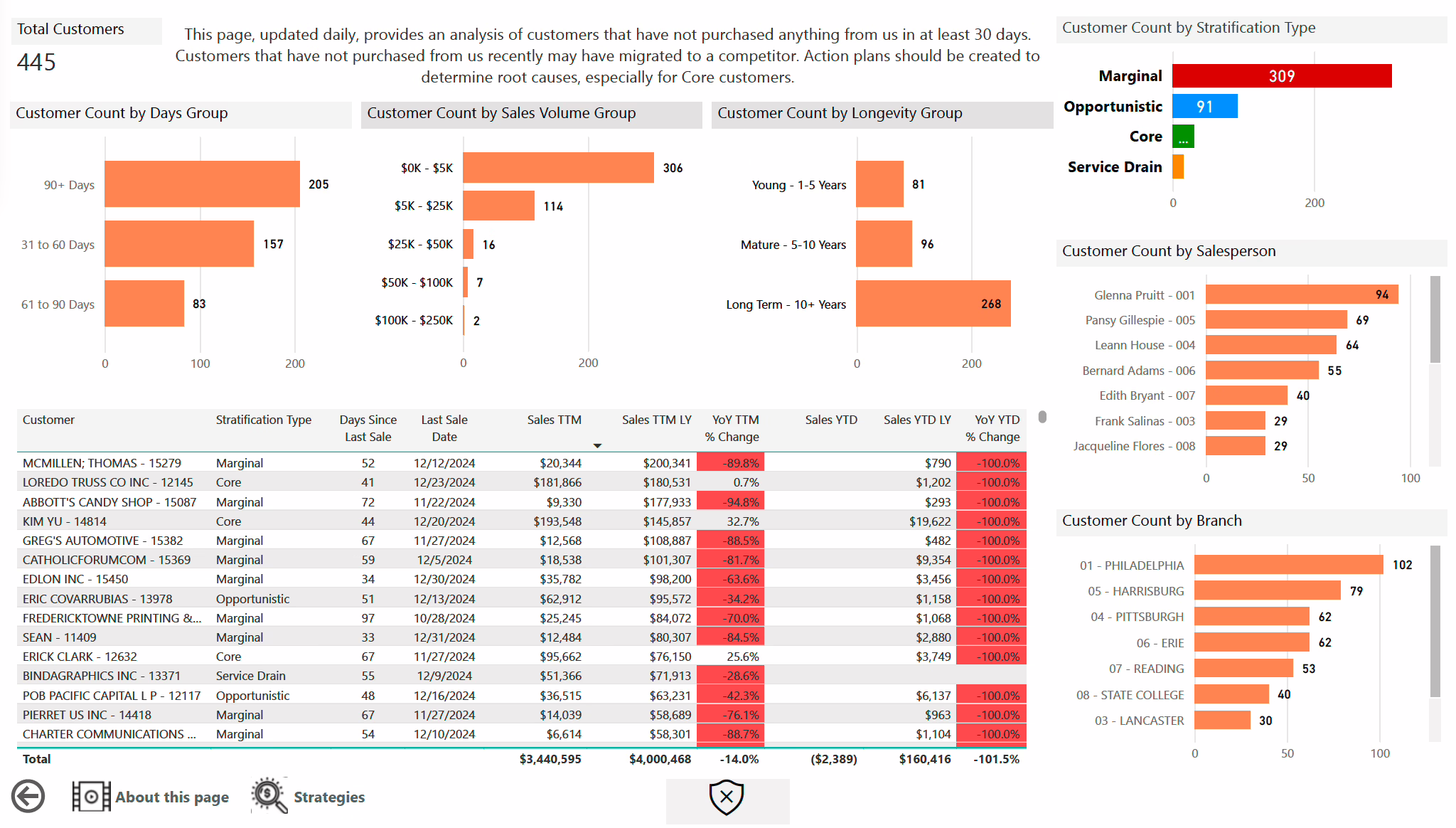Select Long Term 10+ Years bar
This screenshot has height=828, width=1456.
(933, 304)
